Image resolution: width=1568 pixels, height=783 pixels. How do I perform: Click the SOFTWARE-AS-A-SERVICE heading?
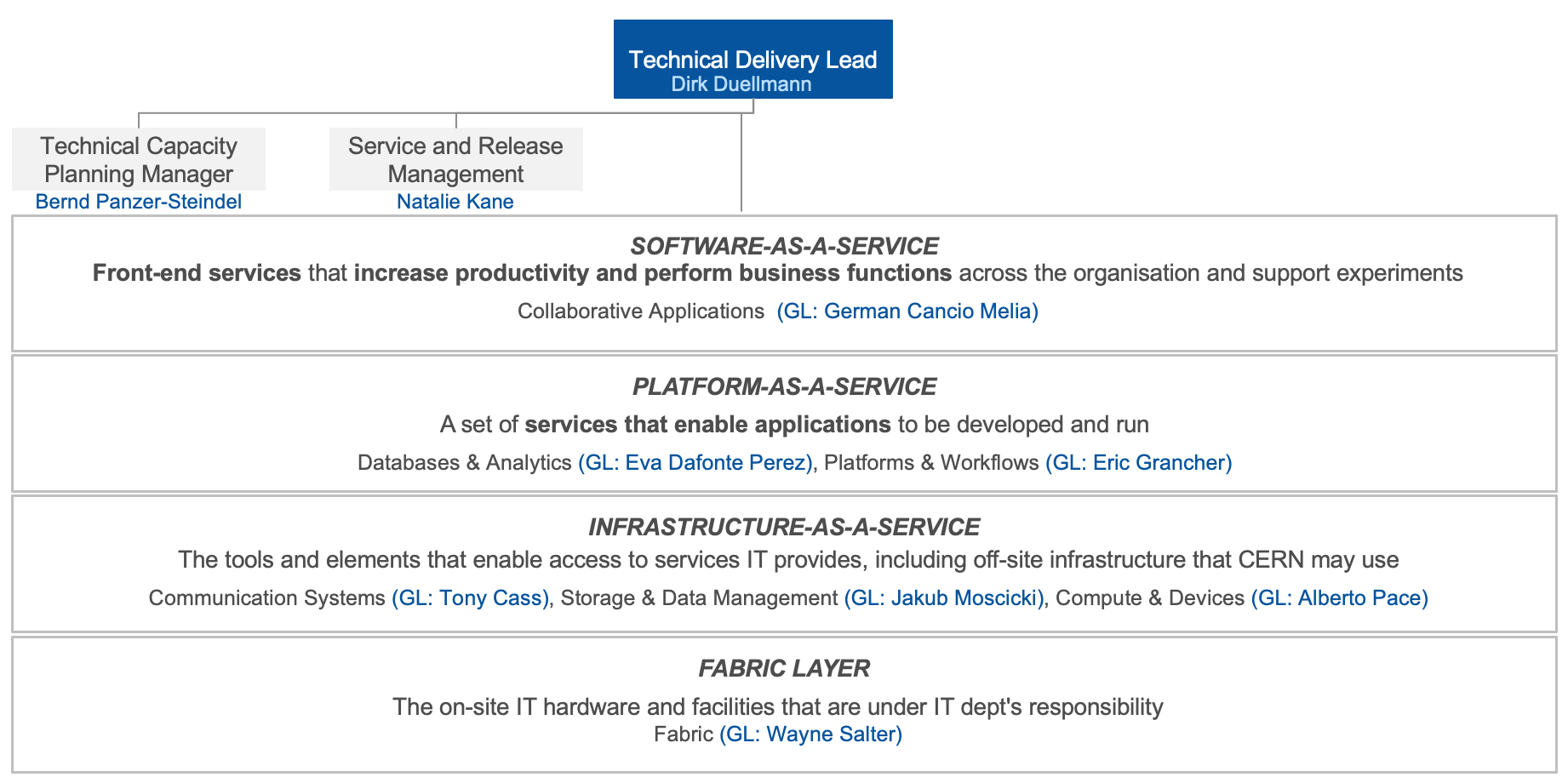coord(784,246)
